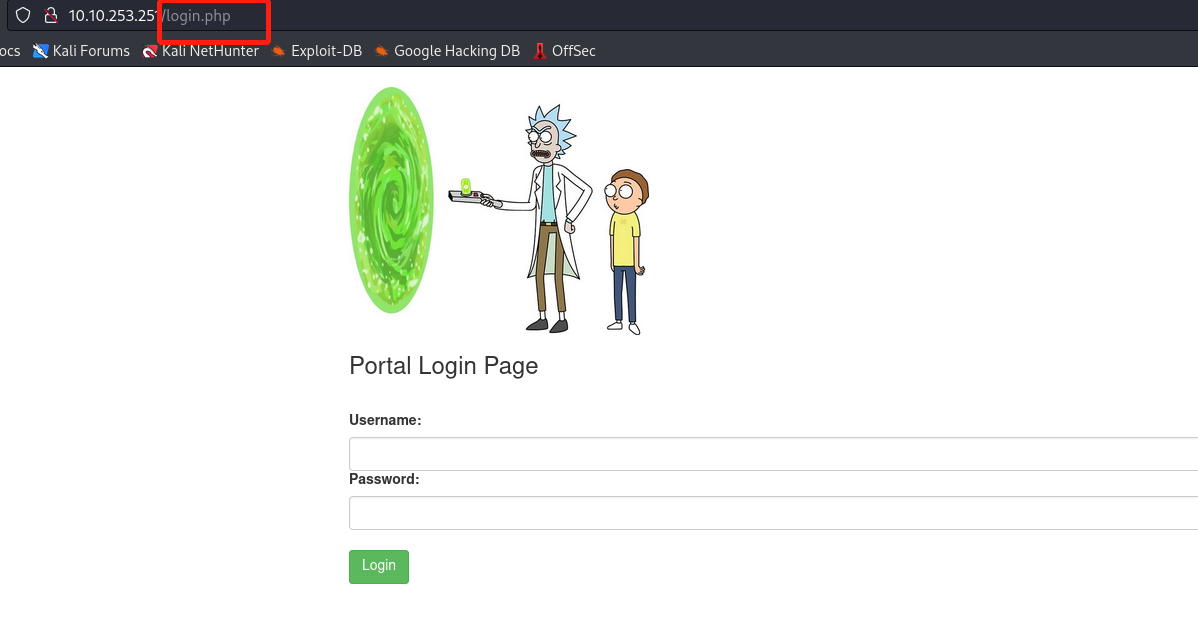Click the insecure connection padlock icon
Screen dimensions: 1198x629
tap(50, 16)
